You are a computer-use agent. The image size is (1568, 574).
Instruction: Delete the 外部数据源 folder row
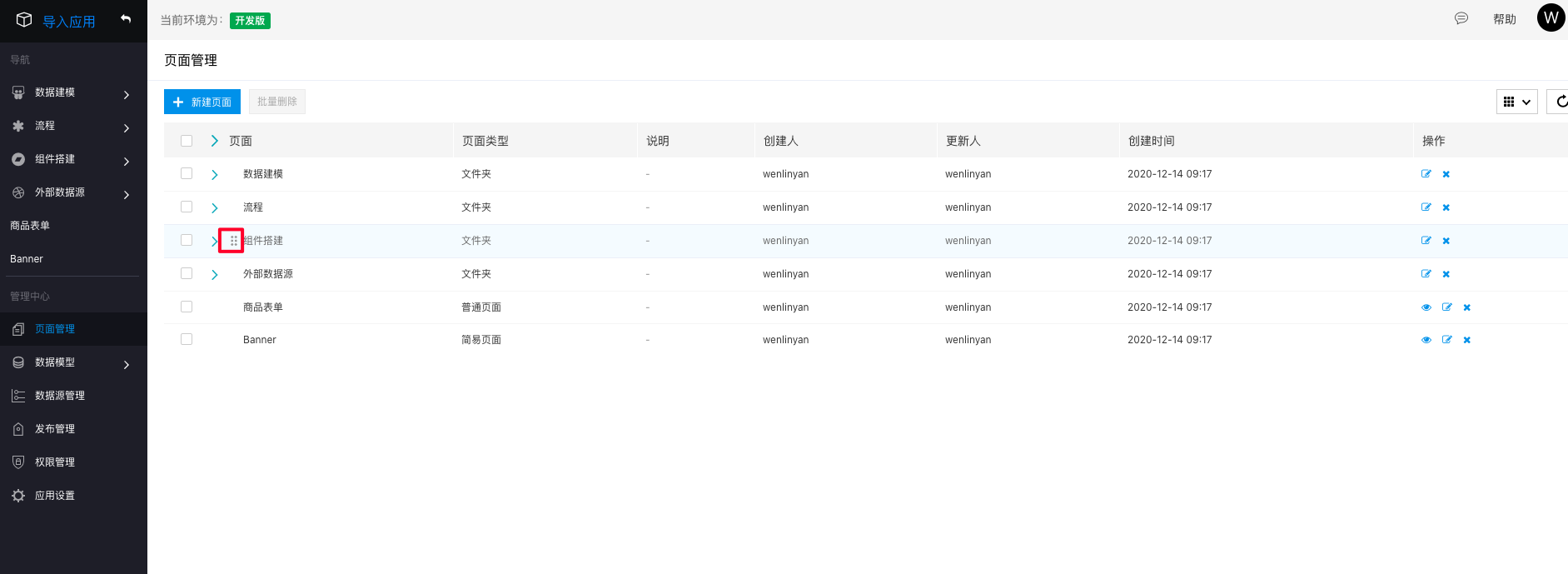[x=1446, y=274]
